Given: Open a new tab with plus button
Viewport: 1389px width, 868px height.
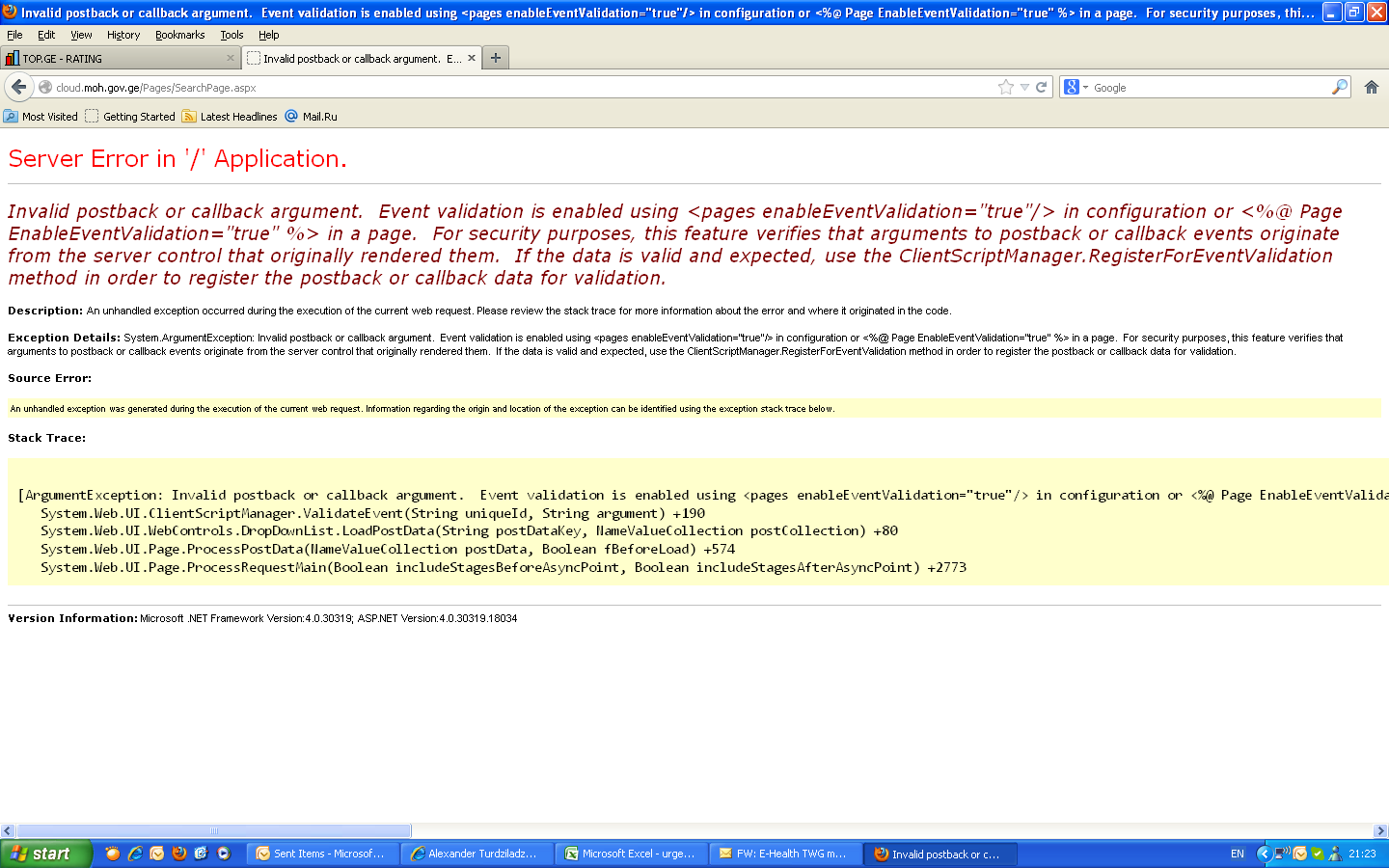Looking at the screenshot, I should pyautogui.click(x=496, y=58).
